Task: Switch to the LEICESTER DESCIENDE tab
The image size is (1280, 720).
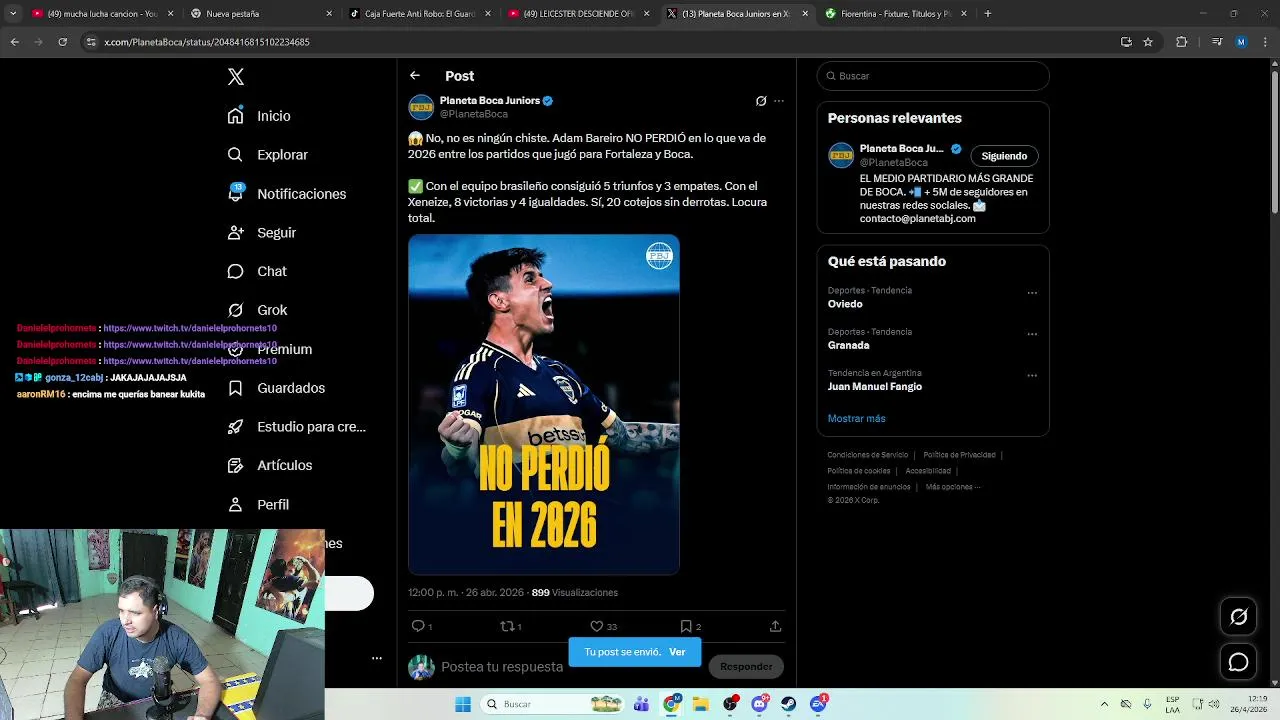Action: click(x=578, y=14)
